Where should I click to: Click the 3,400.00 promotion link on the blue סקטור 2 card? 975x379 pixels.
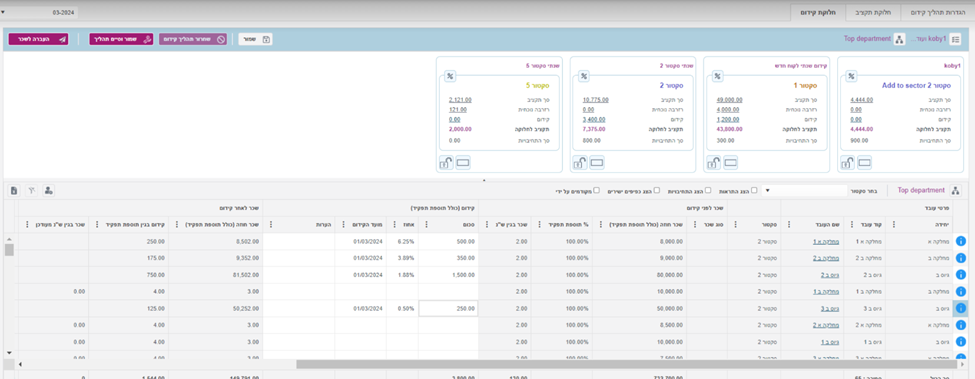[x=594, y=119]
